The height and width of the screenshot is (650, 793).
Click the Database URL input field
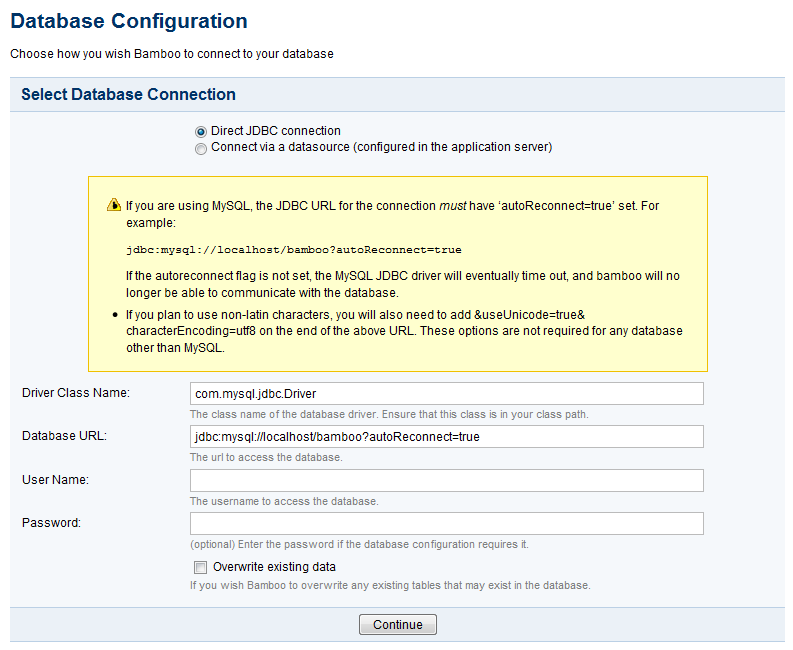coord(447,437)
